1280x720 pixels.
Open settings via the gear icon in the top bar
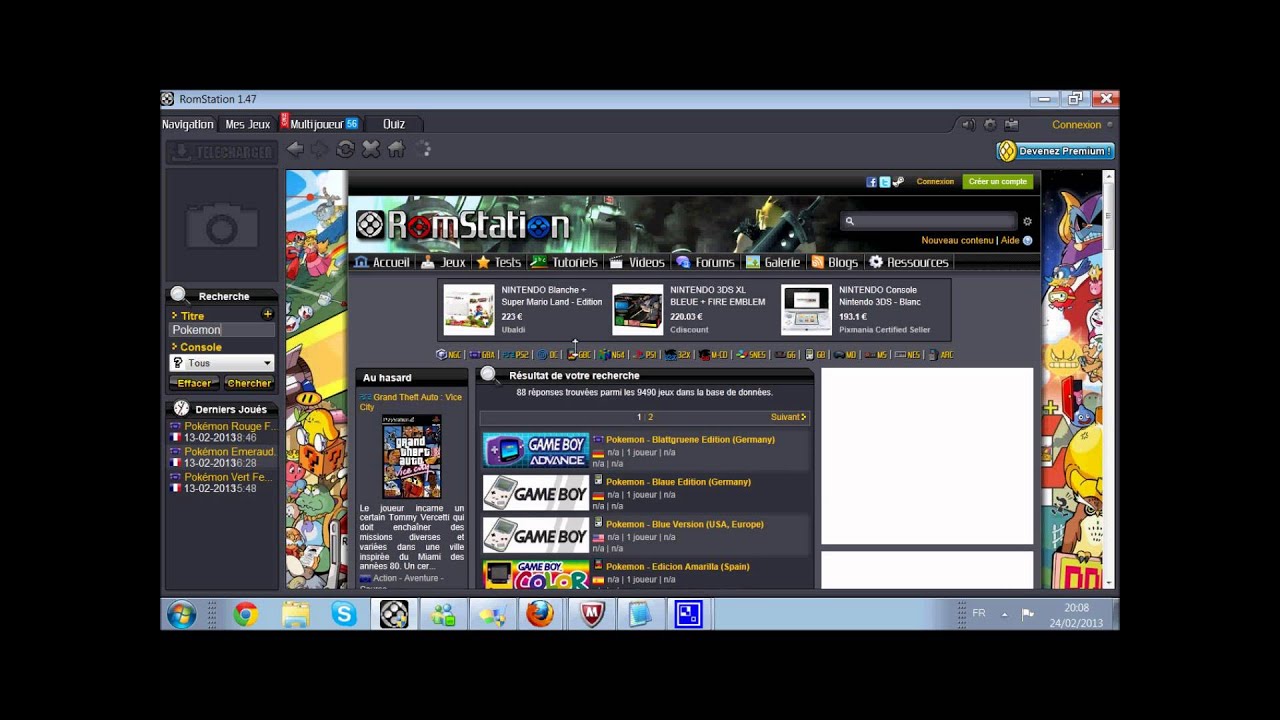[x=990, y=125]
